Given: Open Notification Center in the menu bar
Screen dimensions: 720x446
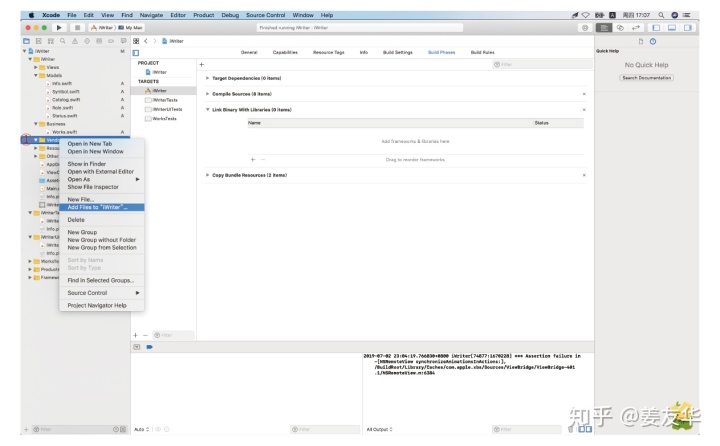Looking at the screenshot, I should pos(687,15).
